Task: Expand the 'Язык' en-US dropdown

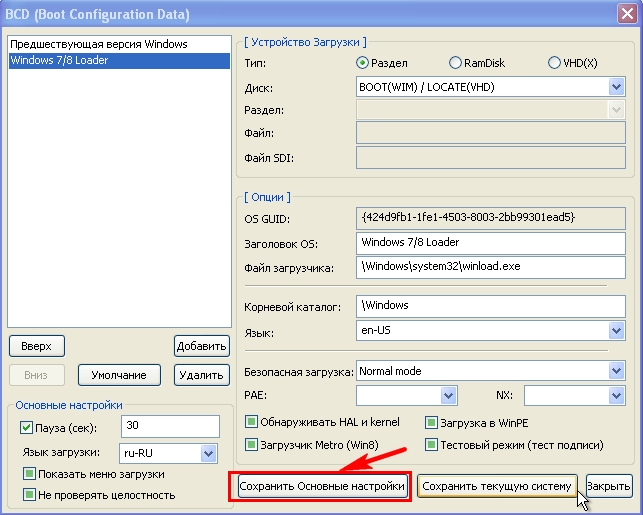Action: (616, 330)
